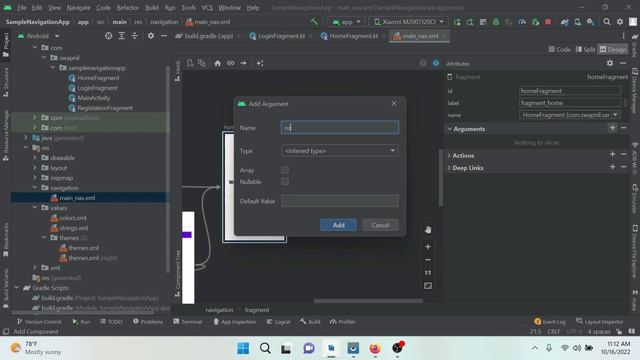This screenshot has height=360, width=640.
Task: Select main_nav.xml in project tree
Action: click(77, 198)
